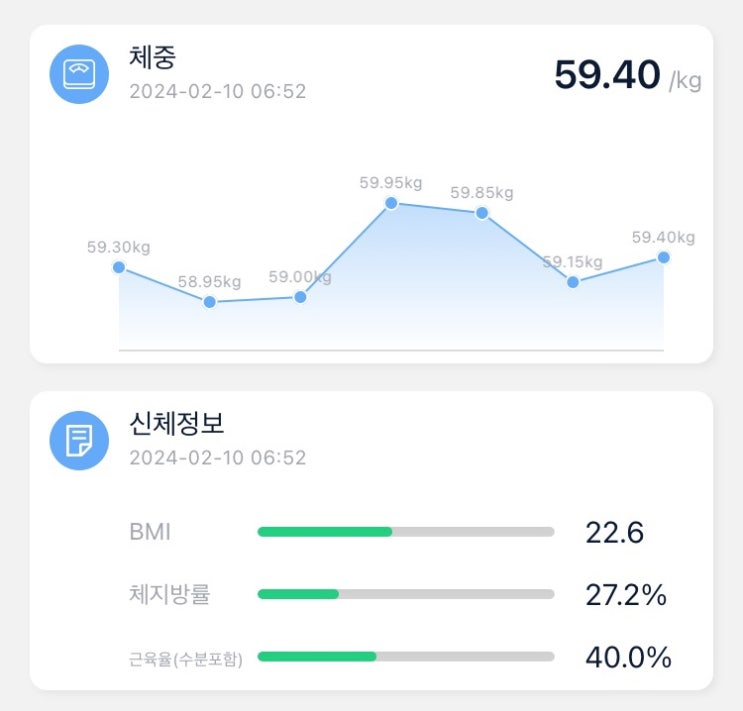
Task: Select the 59.95kg chart data point
Action: 391,203
